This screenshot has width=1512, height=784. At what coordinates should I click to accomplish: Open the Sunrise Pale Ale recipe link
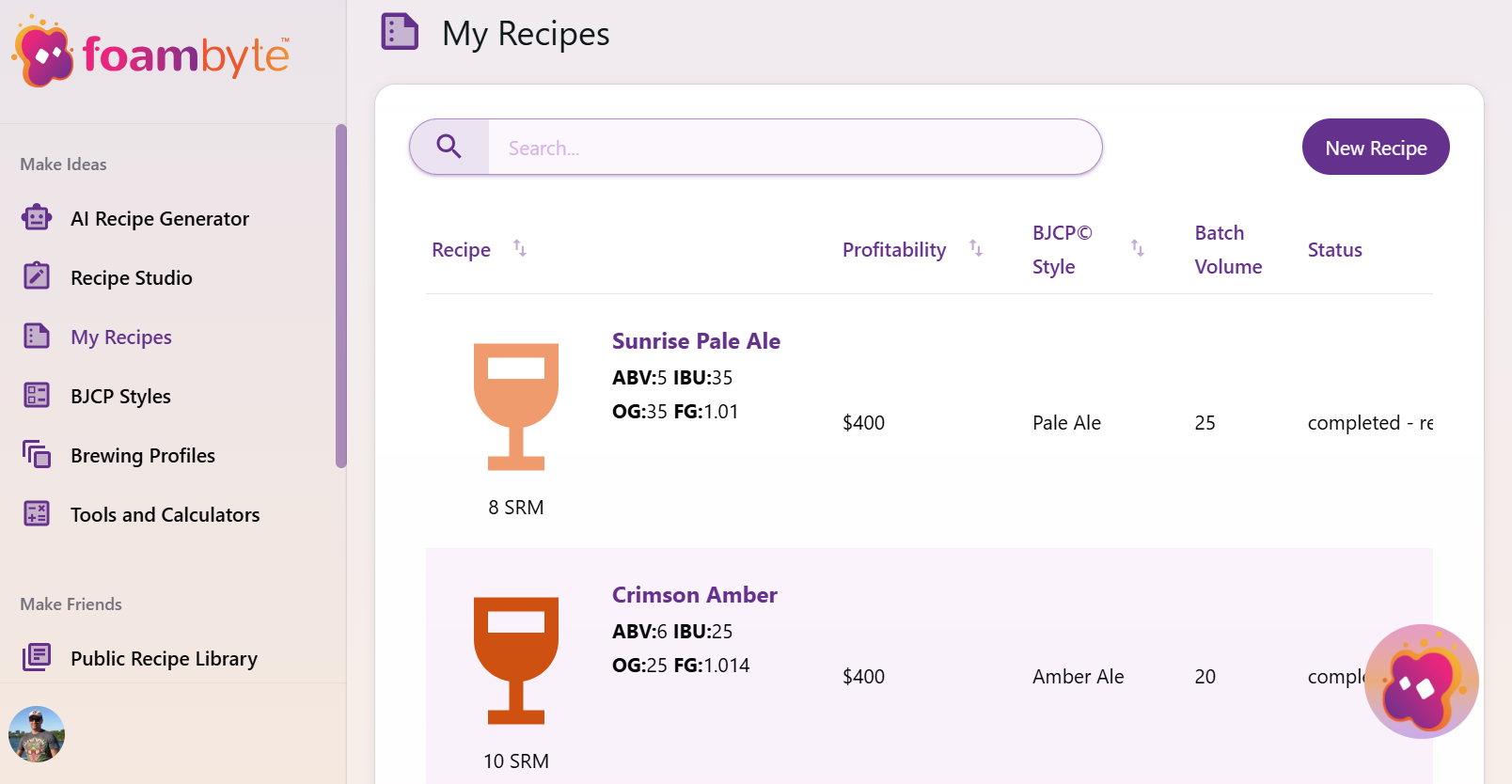(696, 341)
